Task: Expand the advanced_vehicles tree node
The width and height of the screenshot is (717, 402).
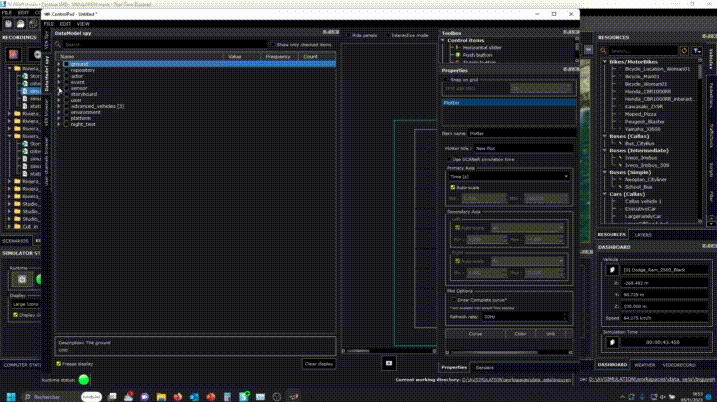Action: point(59,106)
